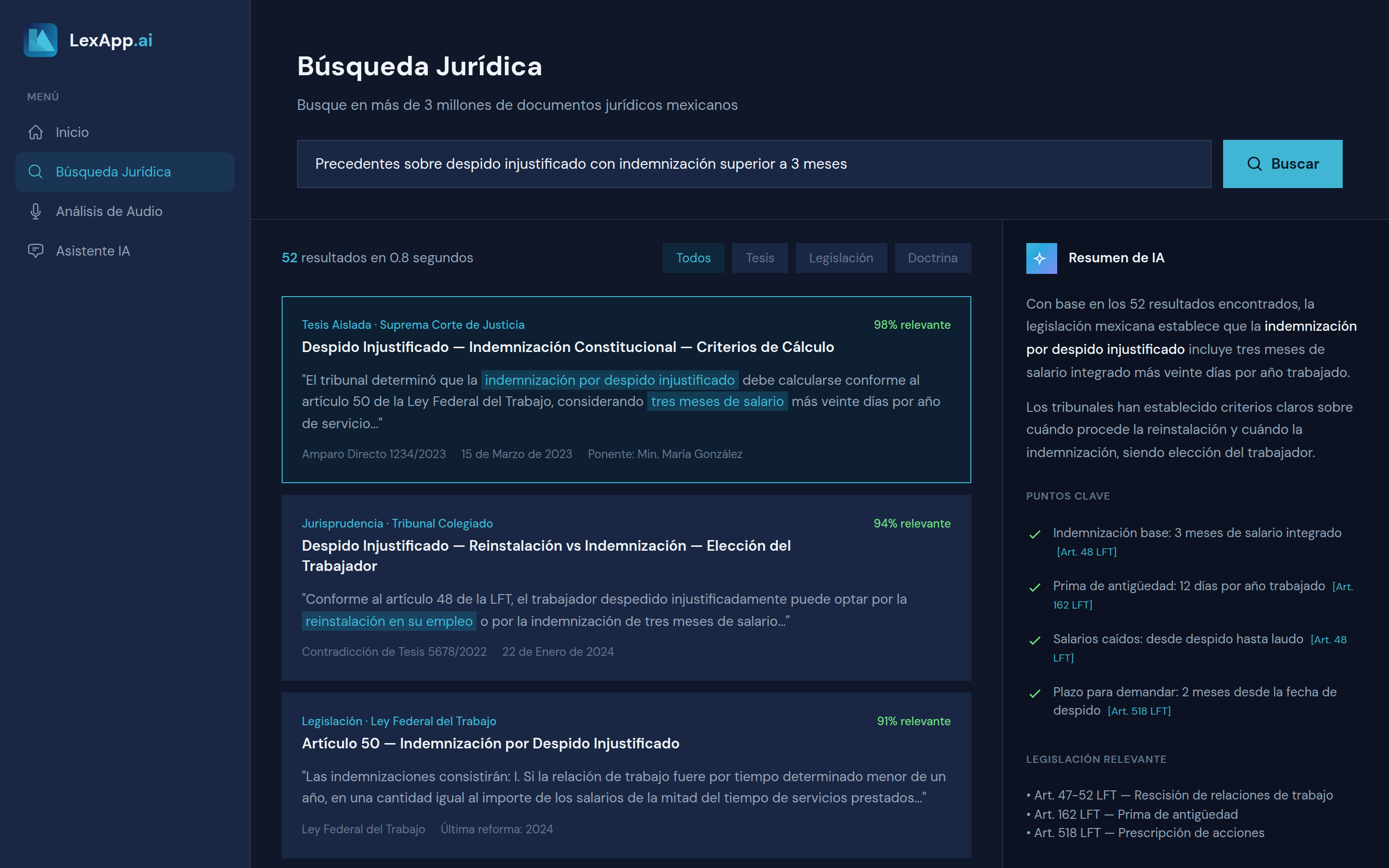Click the green checkmark beside Indemnización base
The height and width of the screenshot is (868, 1389).
tap(1035, 533)
